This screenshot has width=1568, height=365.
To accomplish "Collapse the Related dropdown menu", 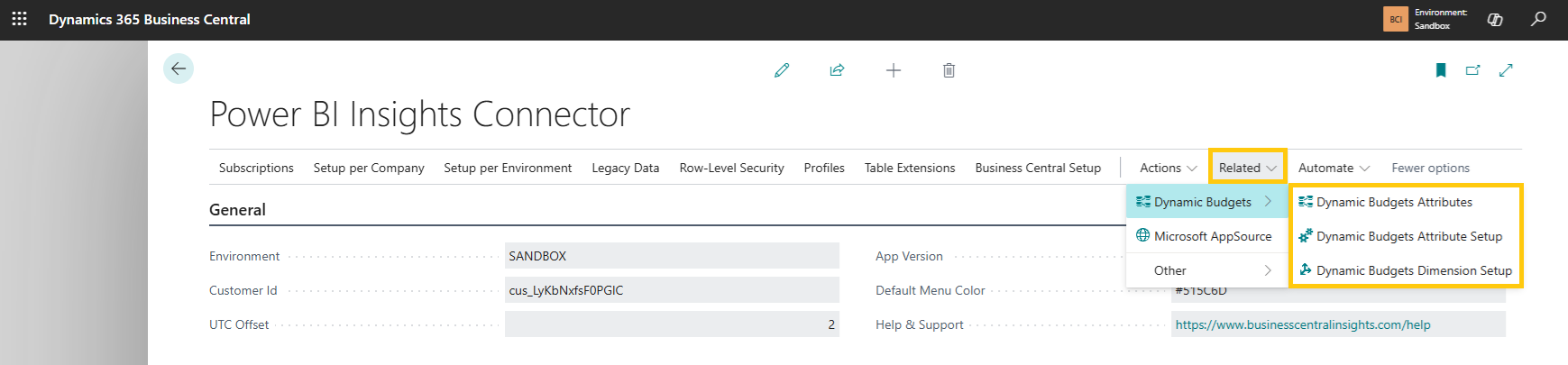I will [1247, 168].
